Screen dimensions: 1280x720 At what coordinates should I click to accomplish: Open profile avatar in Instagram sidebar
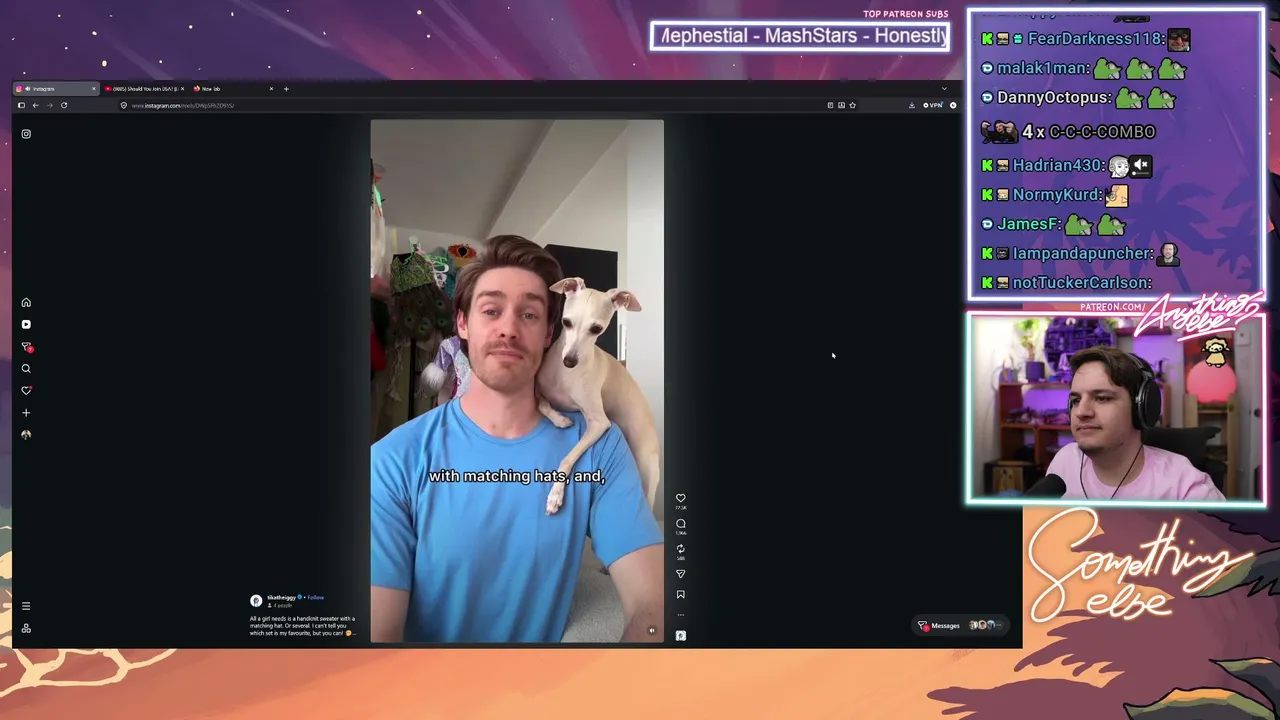click(26, 435)
